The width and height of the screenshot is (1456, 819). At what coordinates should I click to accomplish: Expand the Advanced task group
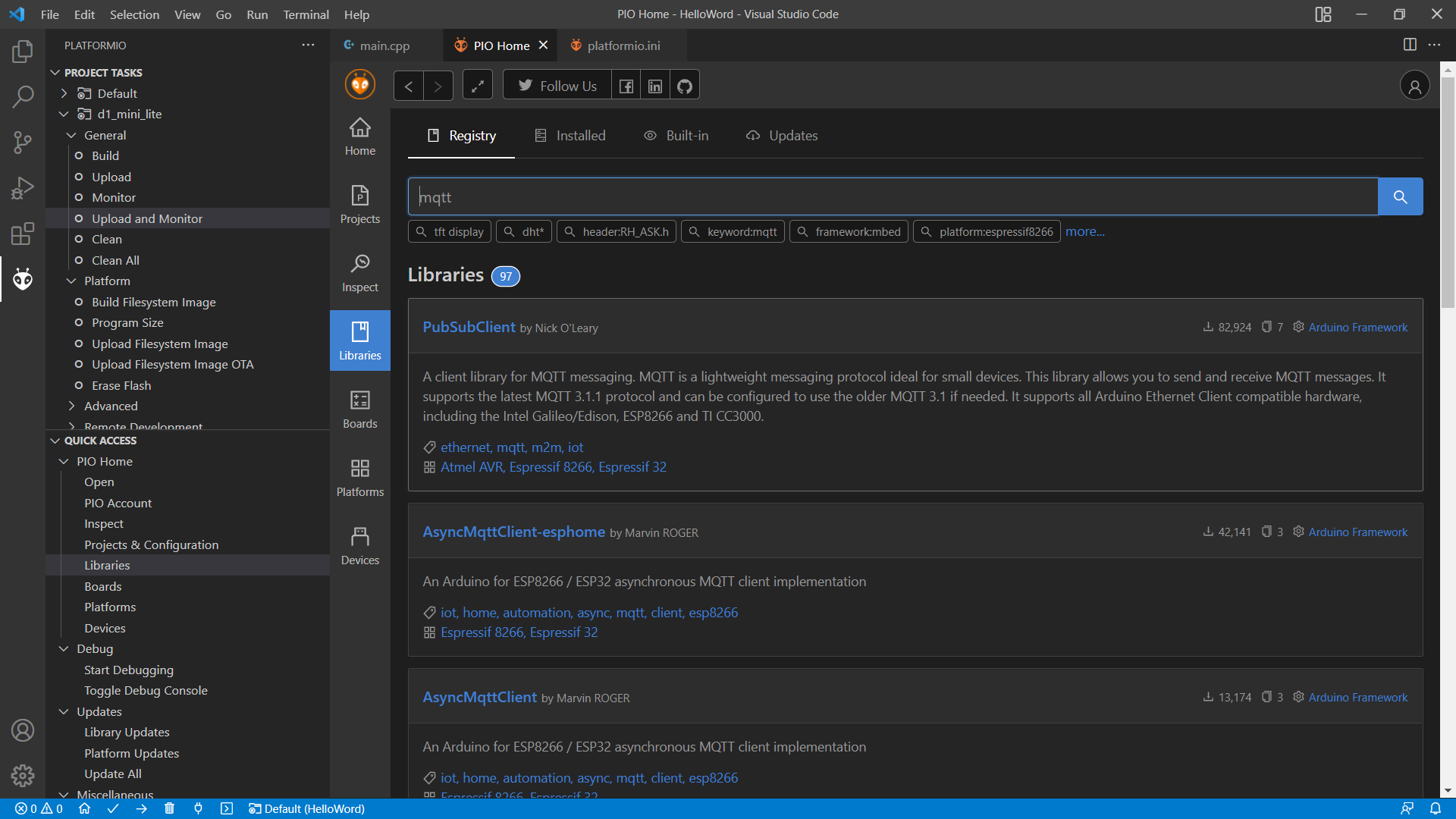(72, 406)
